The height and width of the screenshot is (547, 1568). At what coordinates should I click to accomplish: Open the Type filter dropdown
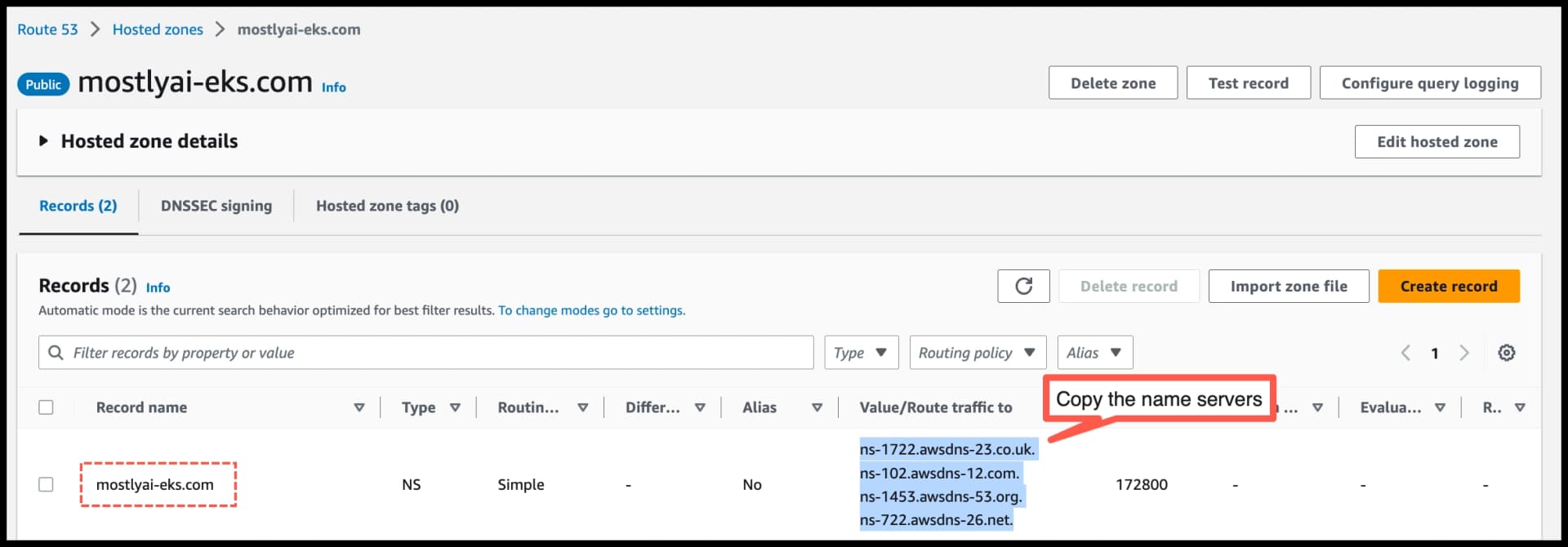pyautogui.click(x=861, y=353)
